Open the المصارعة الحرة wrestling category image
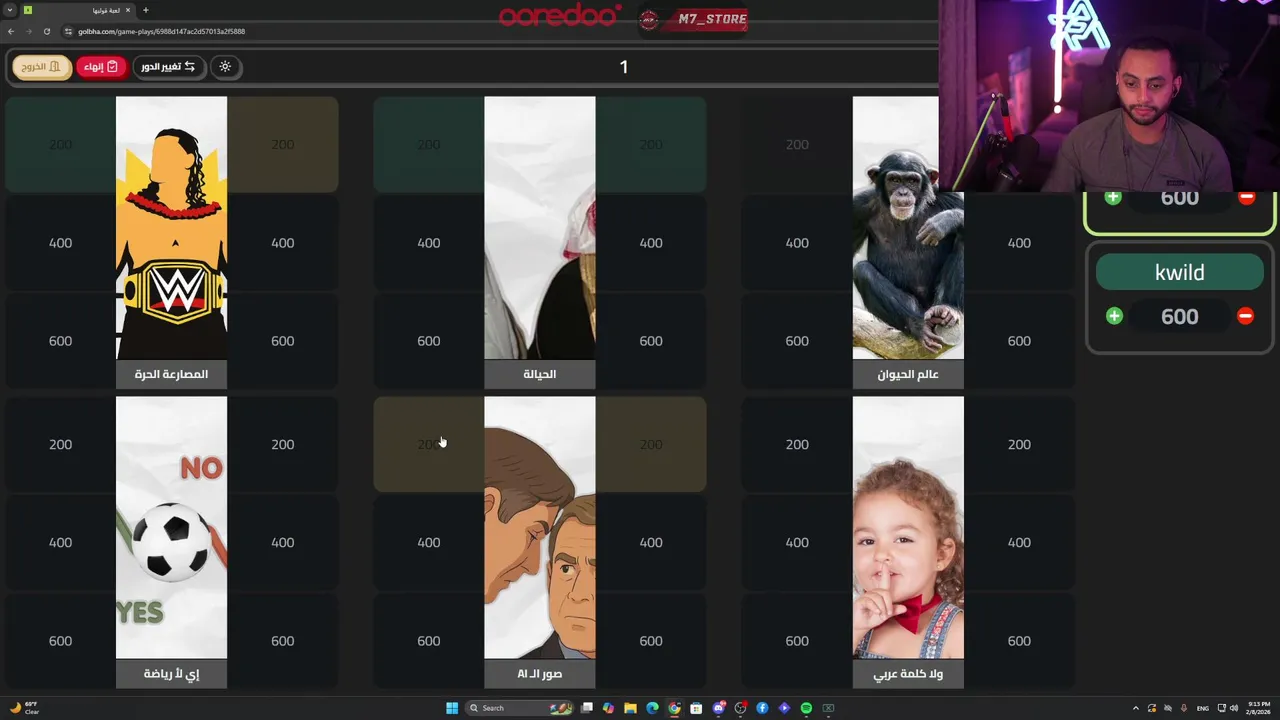This screenshot has width=1280, height=720. point(171,228)
